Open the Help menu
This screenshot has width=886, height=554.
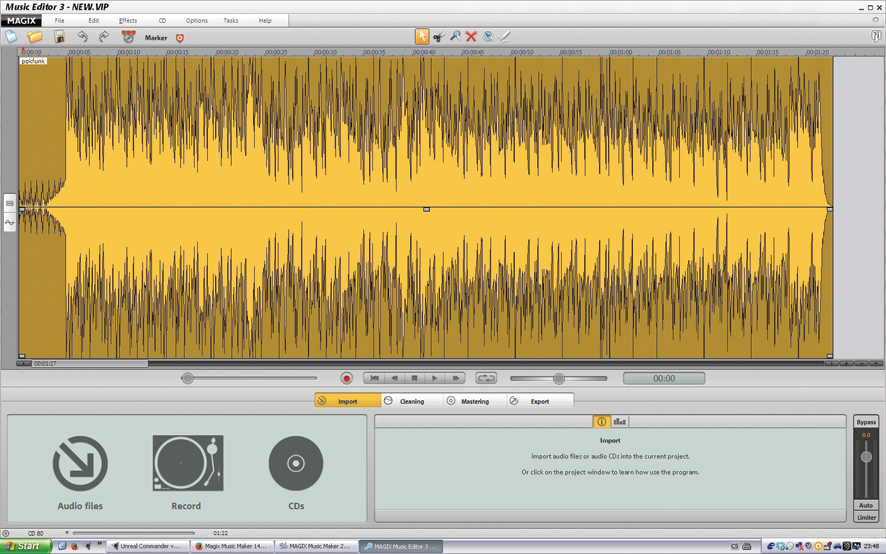265,20
